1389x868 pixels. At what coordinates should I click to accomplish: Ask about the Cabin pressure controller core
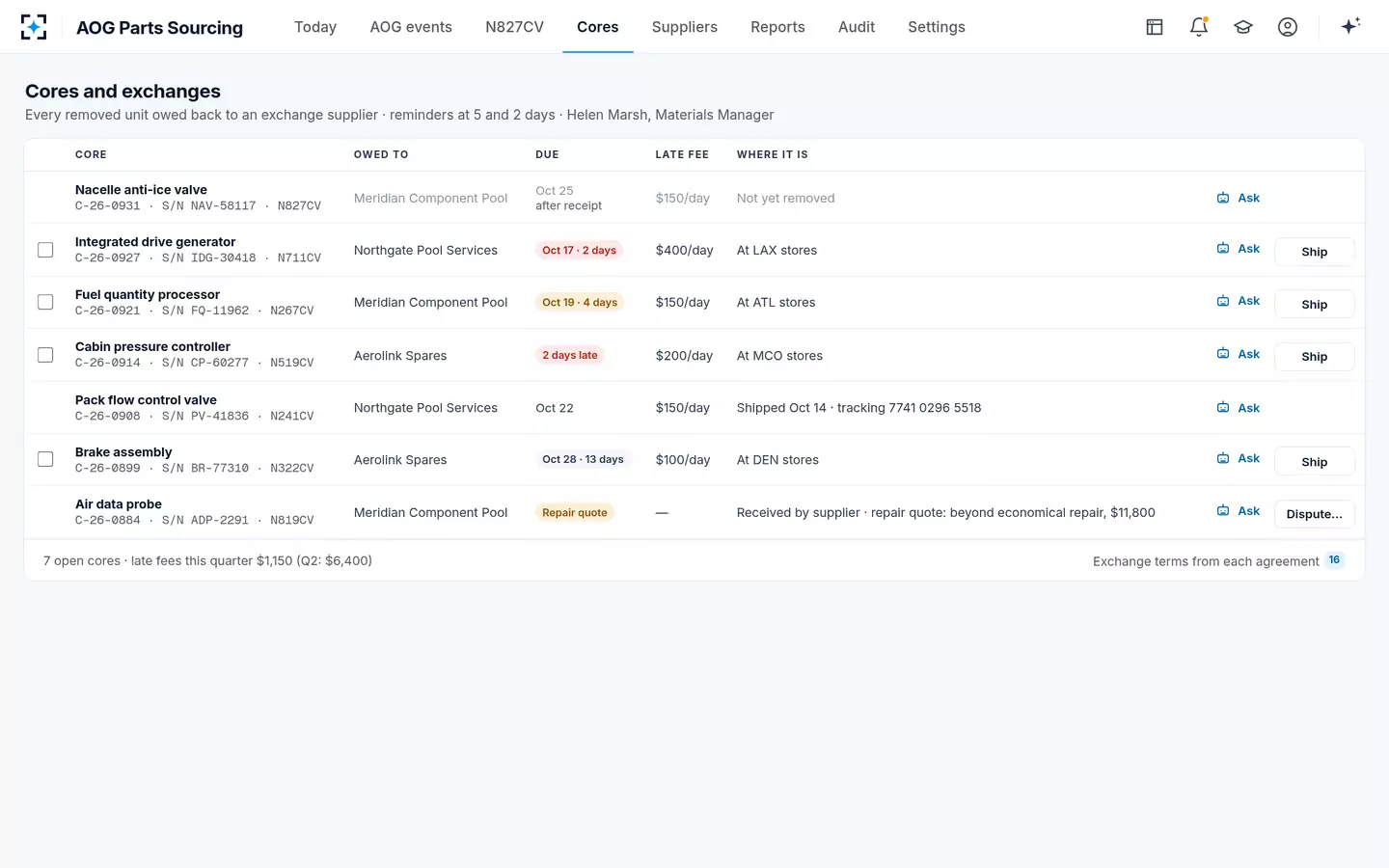pyautogui.click(x=1239, y=354)
